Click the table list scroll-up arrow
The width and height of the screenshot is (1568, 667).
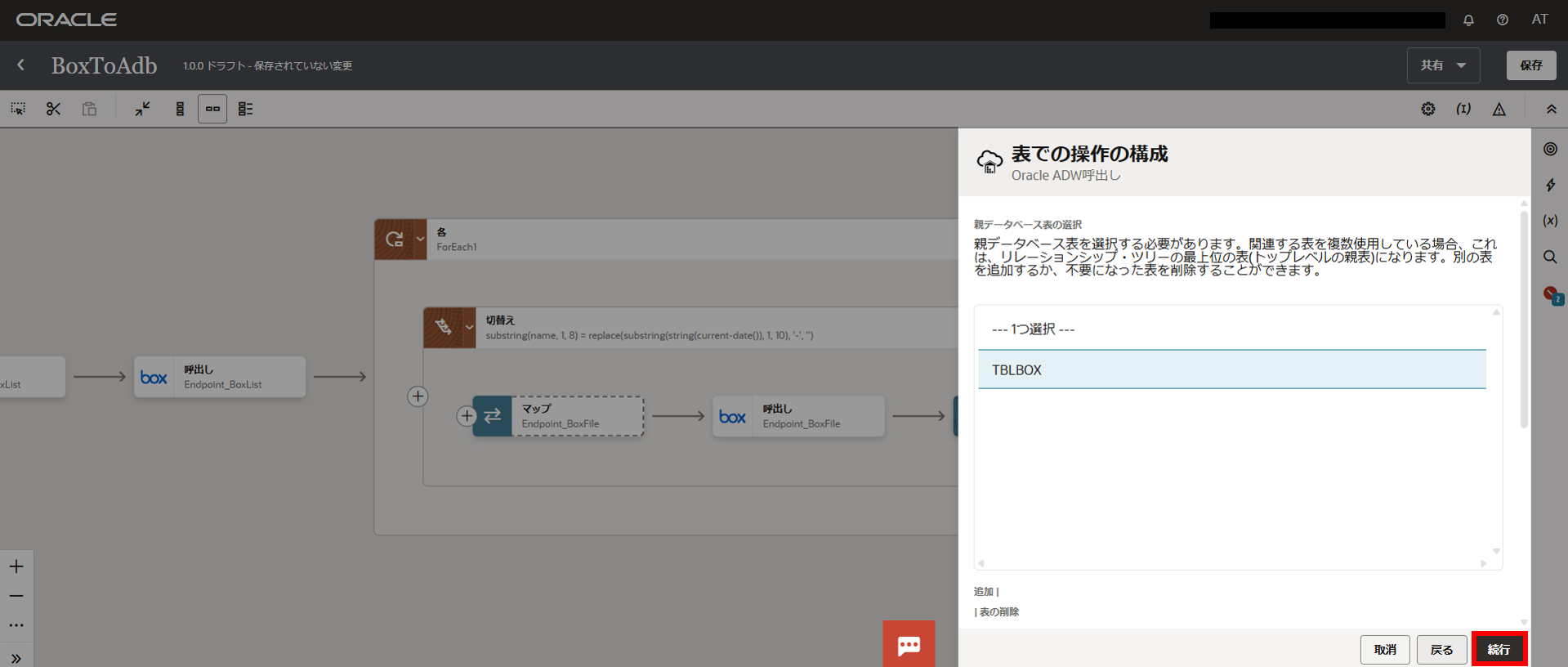click(x=1496, y=312)
